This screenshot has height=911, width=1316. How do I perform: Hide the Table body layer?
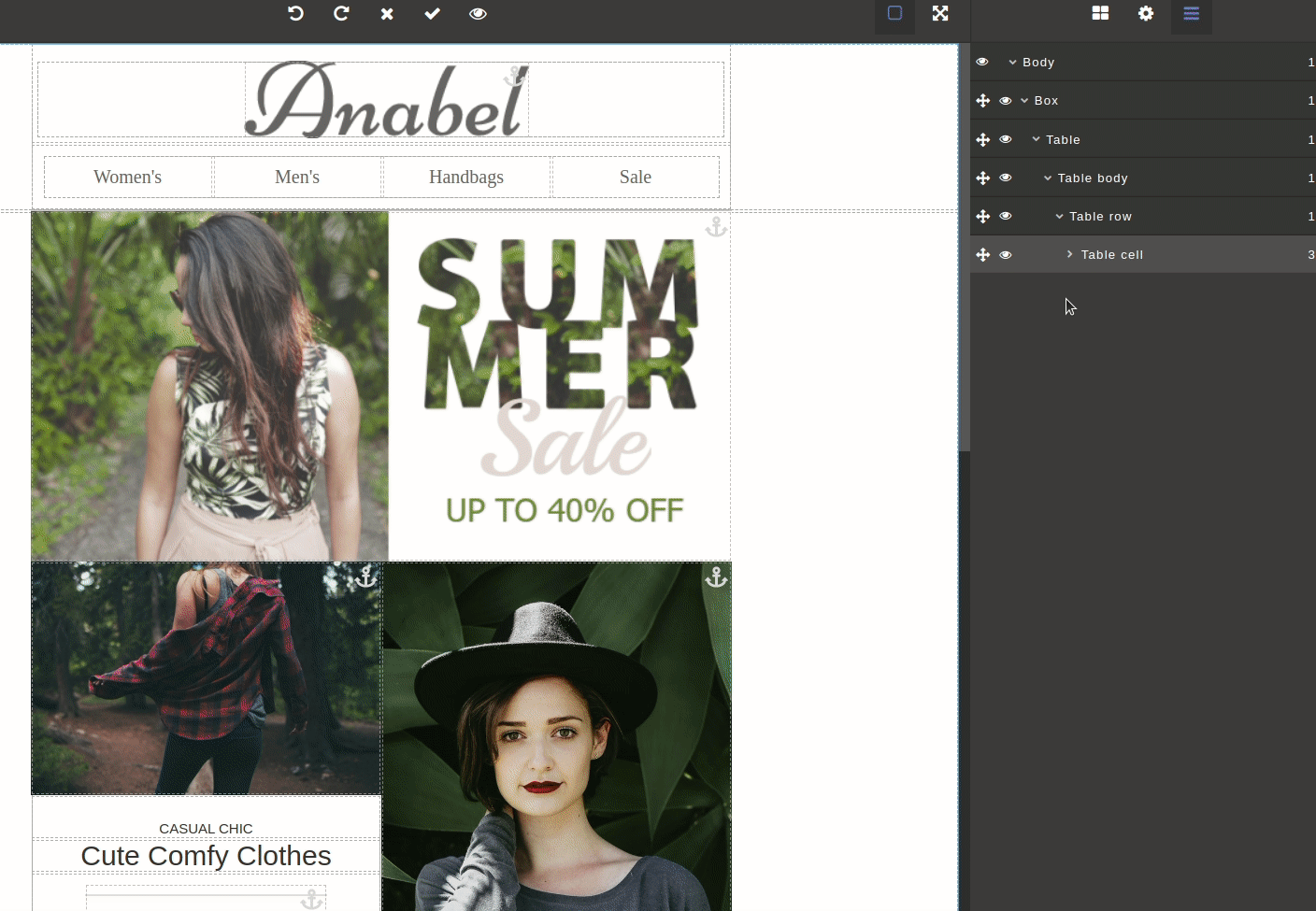coord(1006,178)
